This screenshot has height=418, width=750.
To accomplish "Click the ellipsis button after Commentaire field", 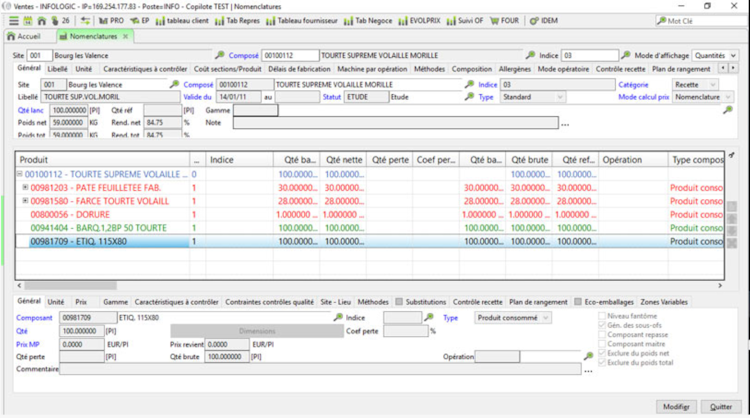I will [588, 371].
